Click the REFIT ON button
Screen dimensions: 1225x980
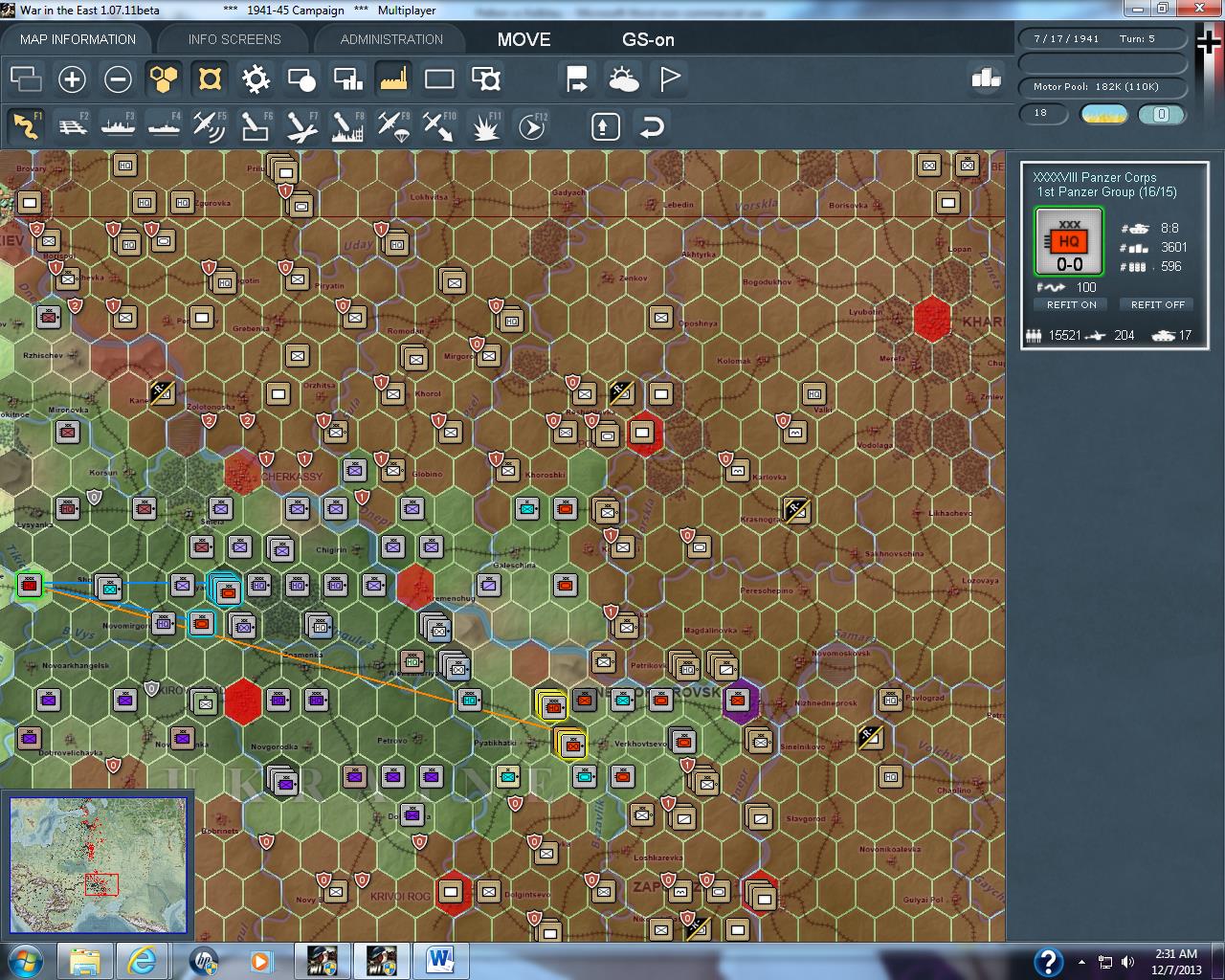tap(1071, 304)
